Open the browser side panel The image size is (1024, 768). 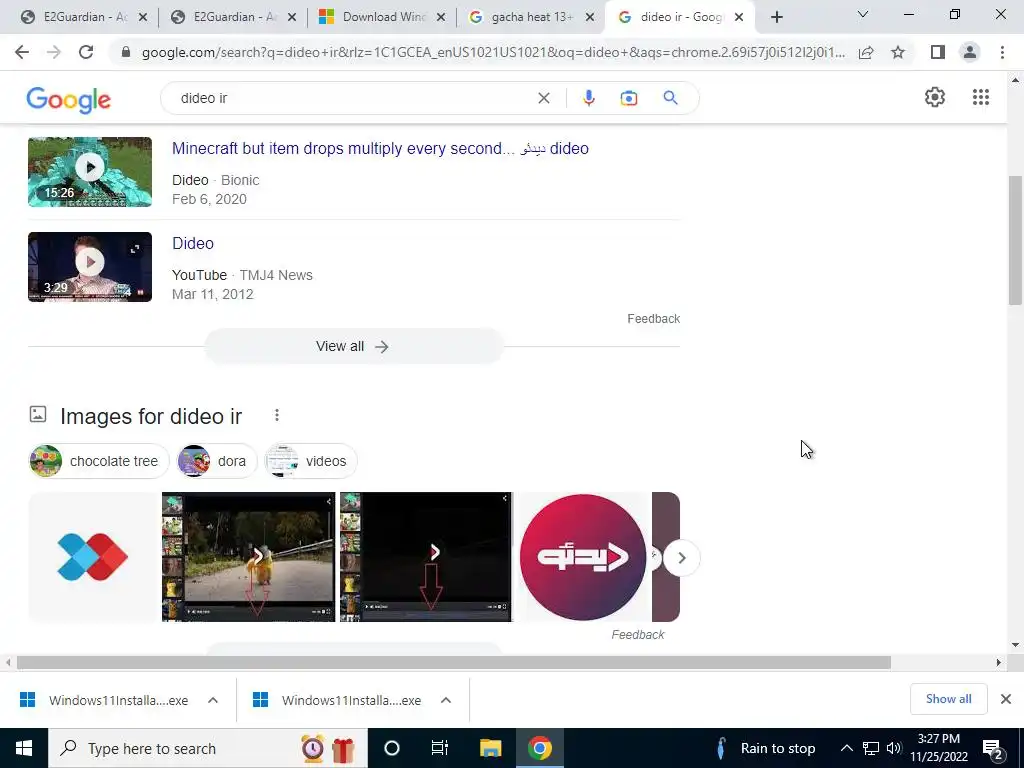coord(937,52)
